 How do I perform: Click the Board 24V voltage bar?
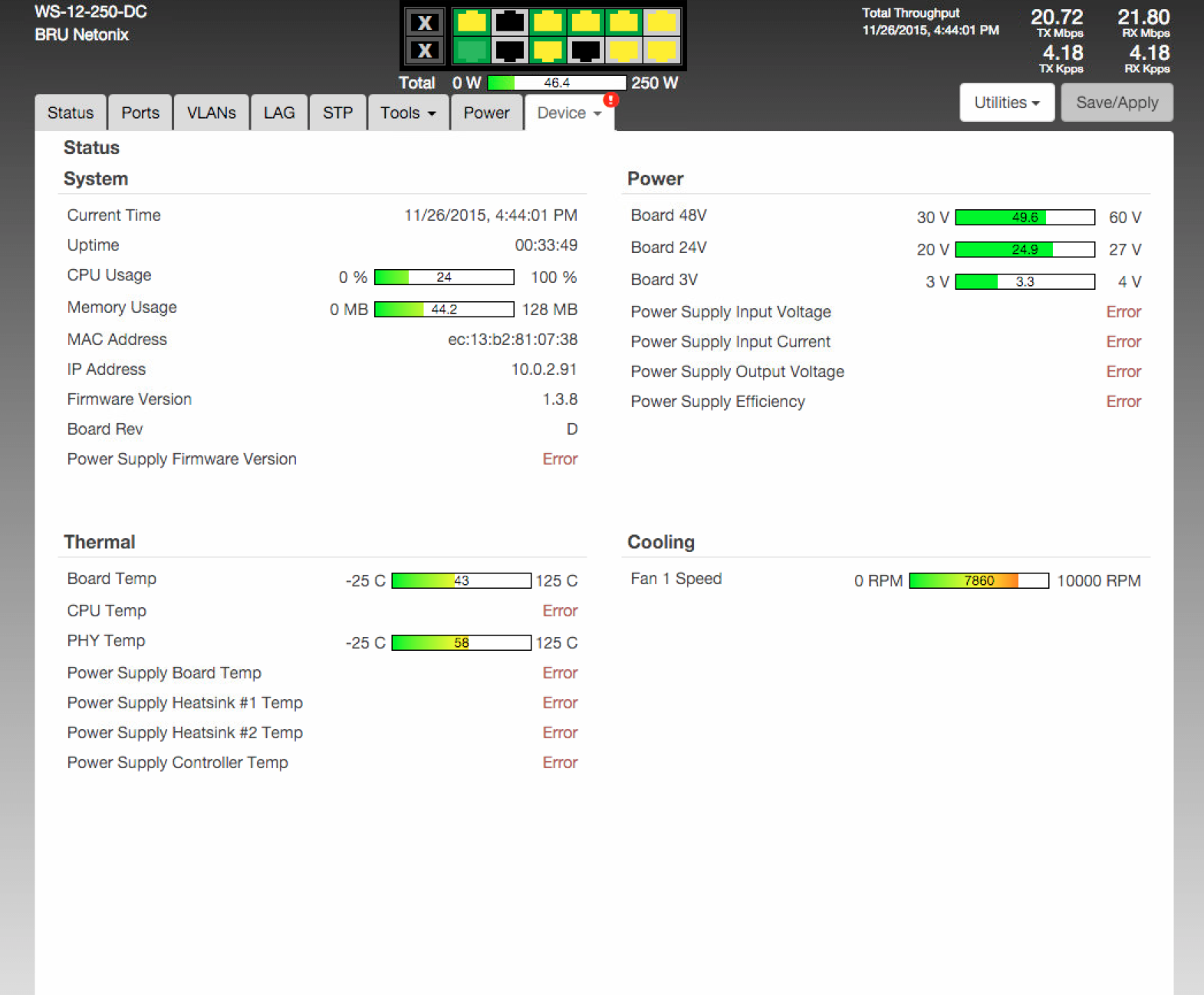1025,249
